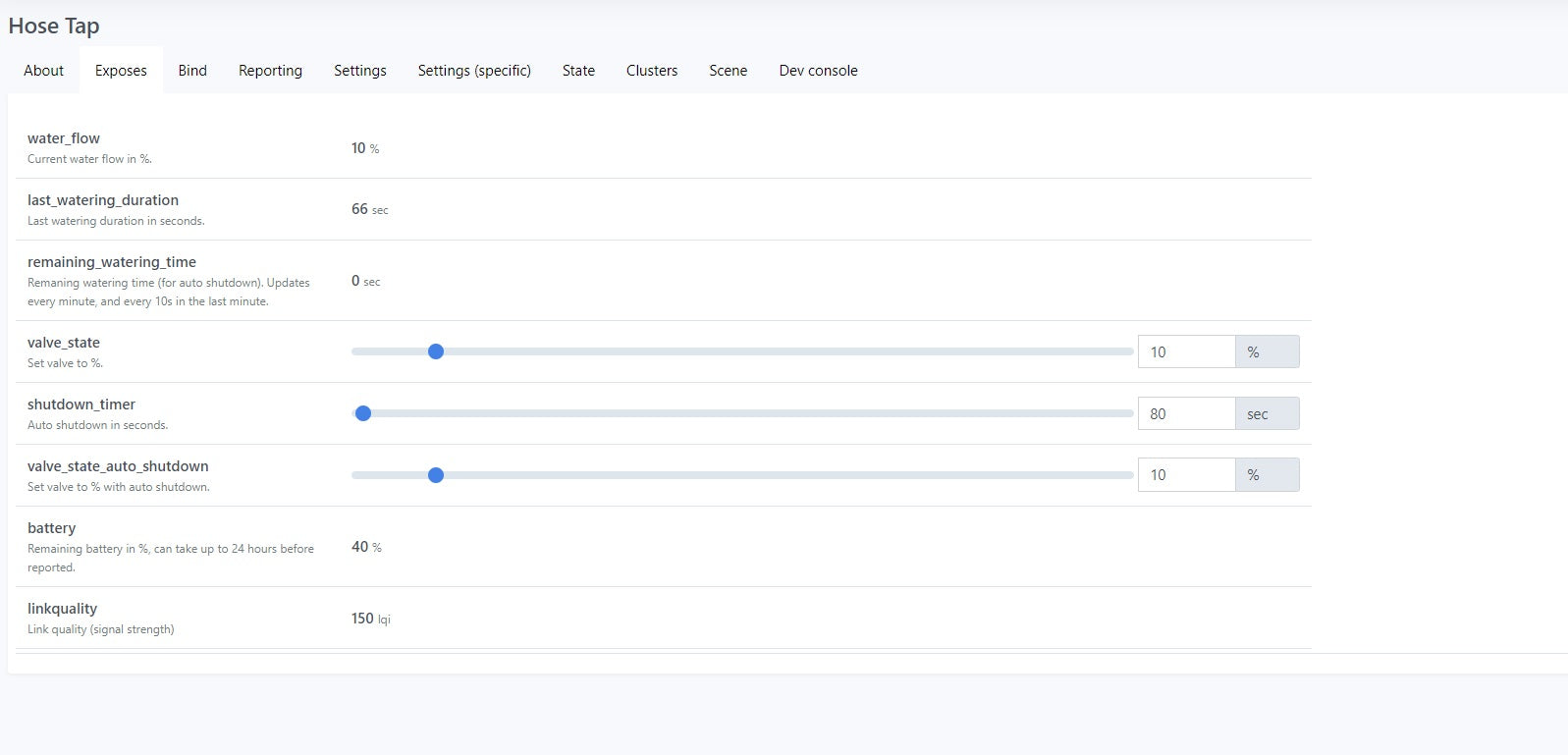Focus the valve_state percentage input field
The width and height of the screenshot is (1568, 755).
(x=1186, y=351)
